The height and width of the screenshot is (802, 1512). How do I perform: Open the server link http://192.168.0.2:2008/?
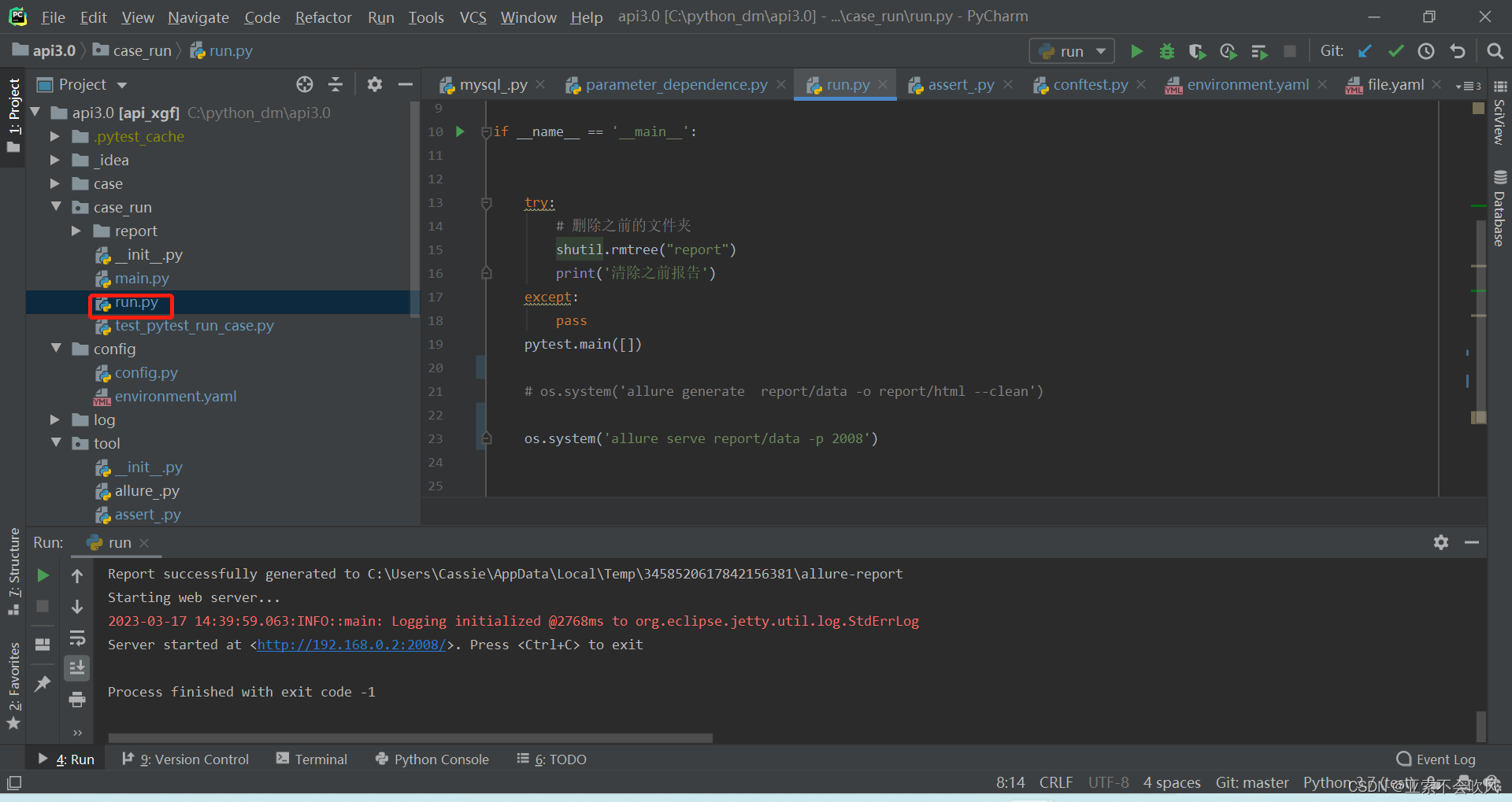[x=351, y=645]
